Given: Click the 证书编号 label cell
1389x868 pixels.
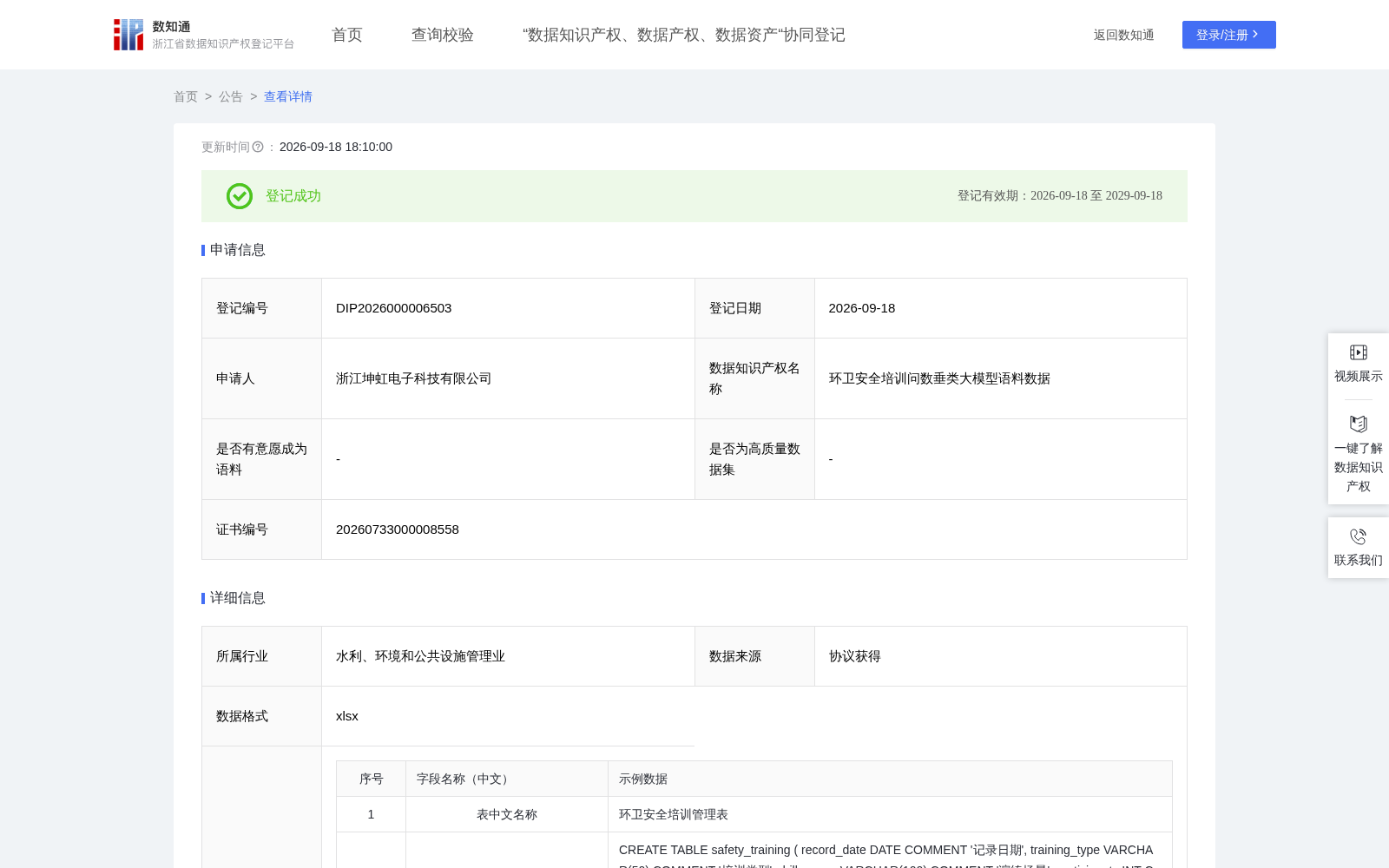Looking at the screenshot, I should pyautogui.click(x=262, y=529).
